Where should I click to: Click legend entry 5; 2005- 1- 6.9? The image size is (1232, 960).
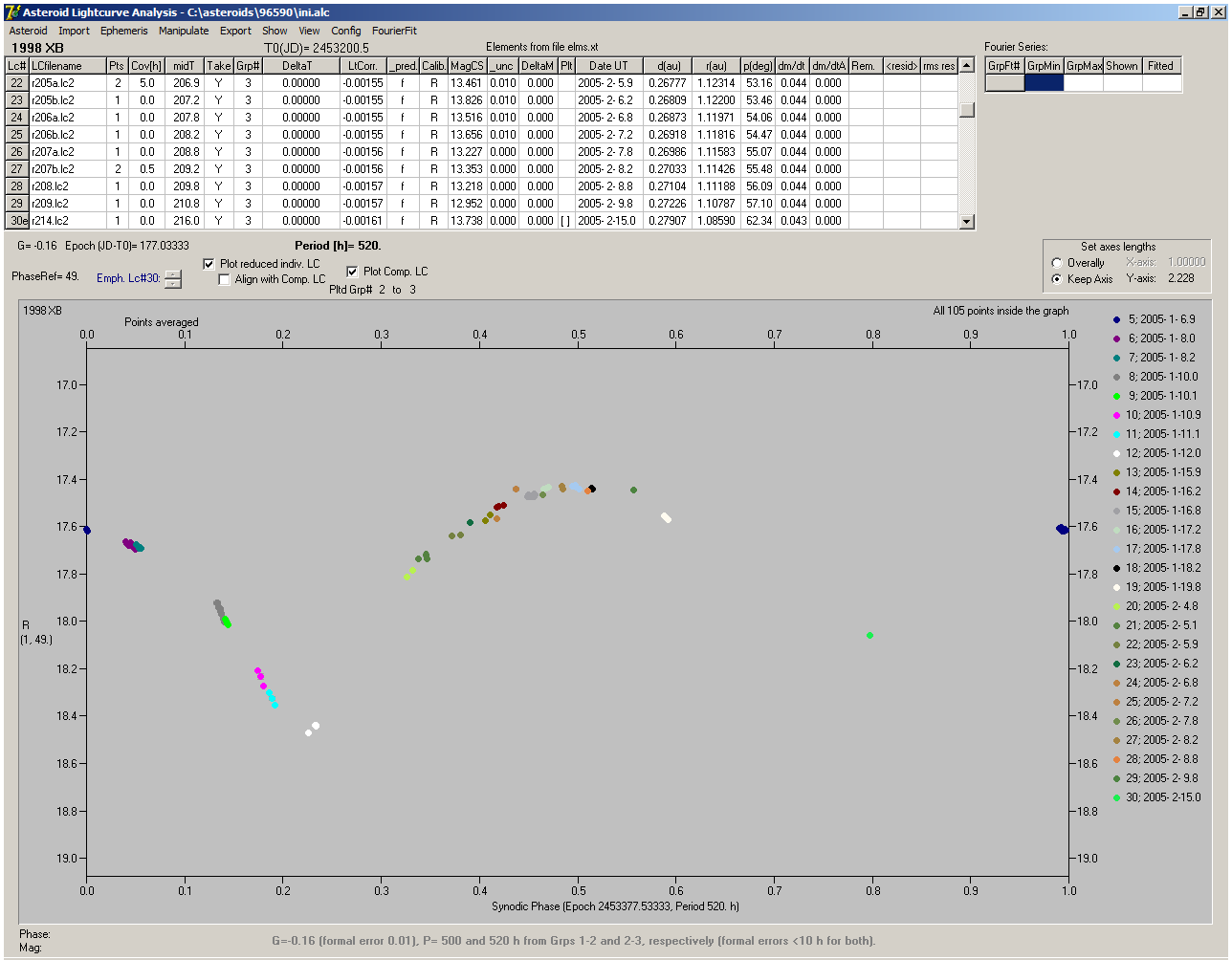coord(1154,319)
